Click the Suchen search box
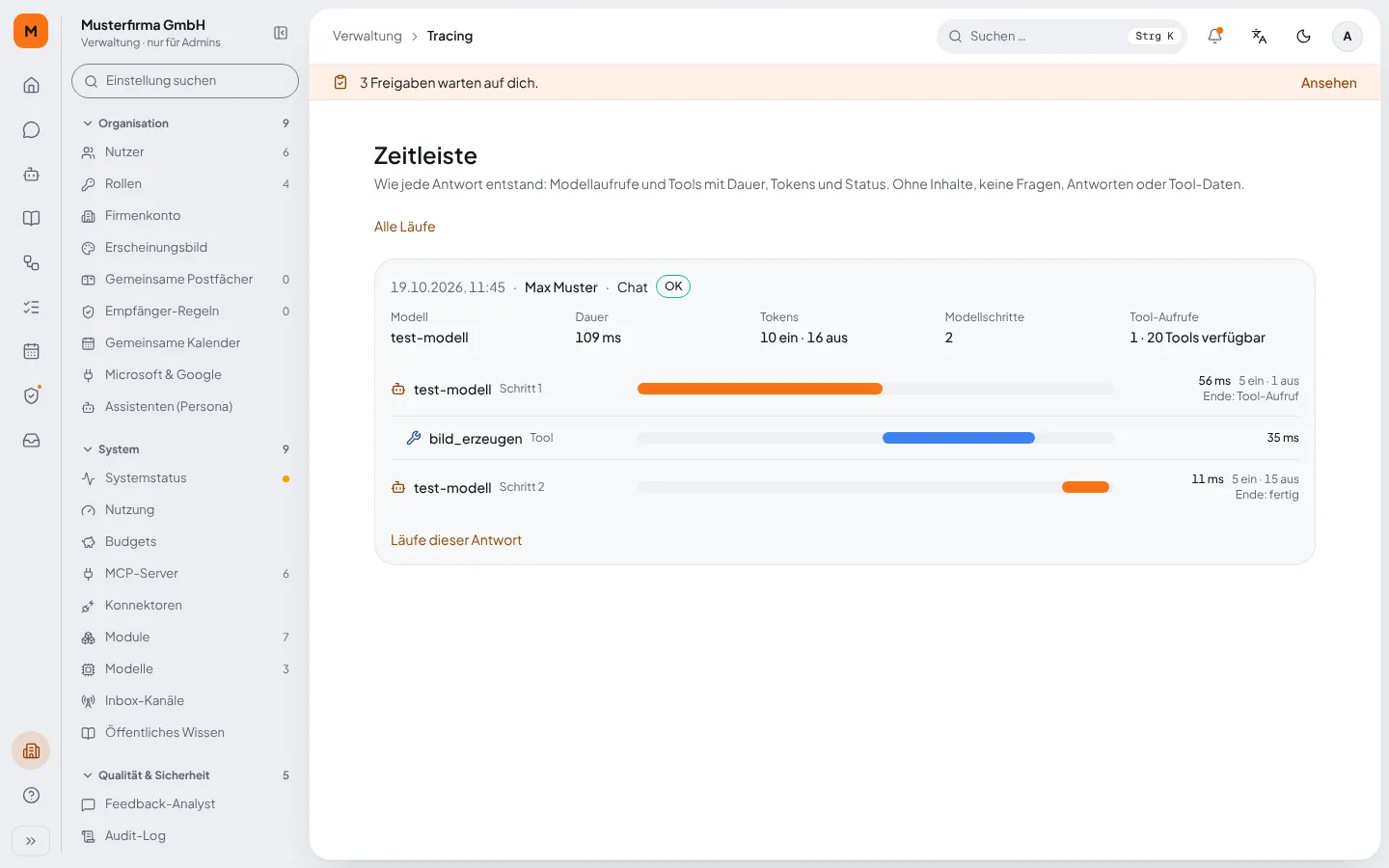The image size is (1389, 868). pyautogui.click(x=1061, y=36)
